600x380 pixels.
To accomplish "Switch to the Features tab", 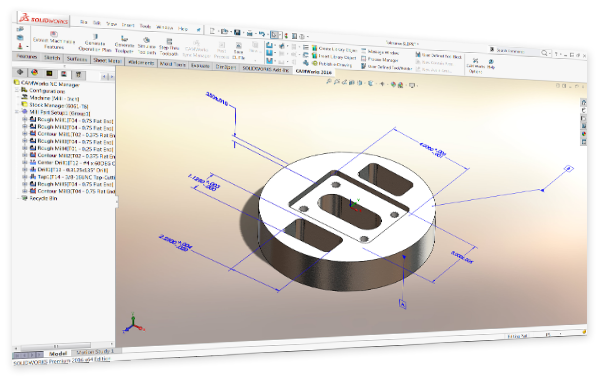I will [26, 56].
